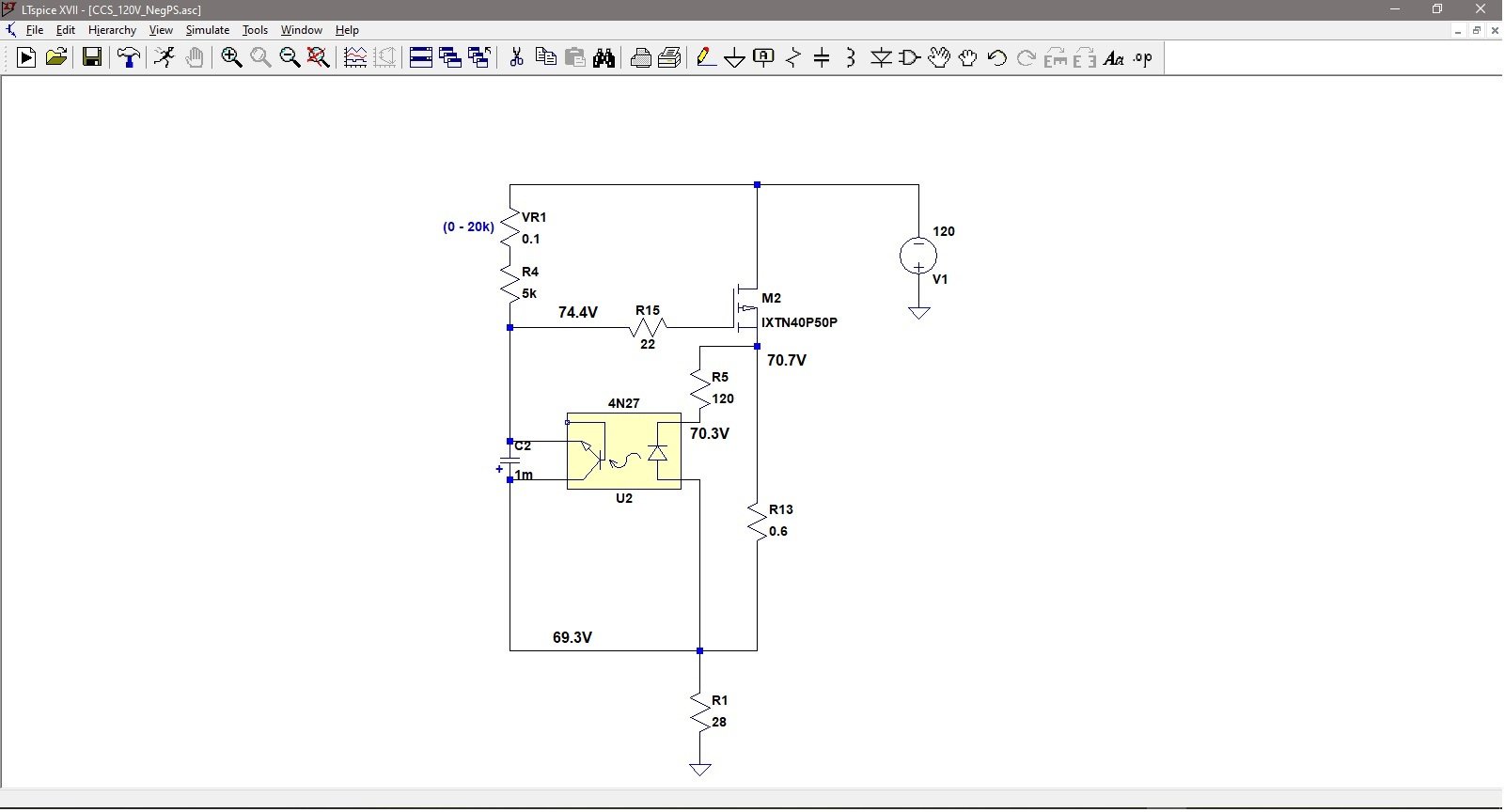Click the C2 capacitor label
The image size is (1505, 812).
click(x=523, y=445)
